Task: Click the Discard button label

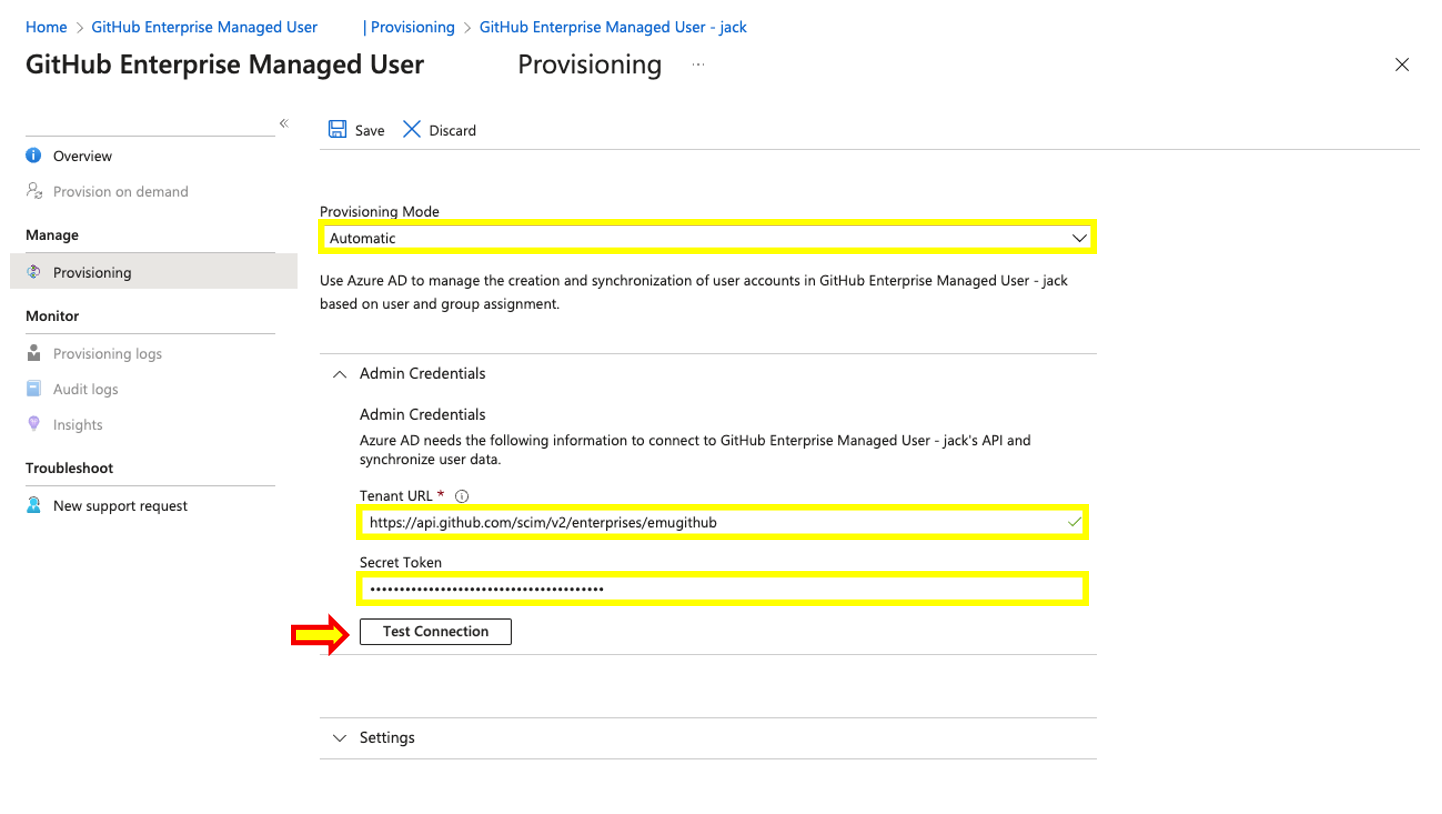Action: click(x=452, y=130)
